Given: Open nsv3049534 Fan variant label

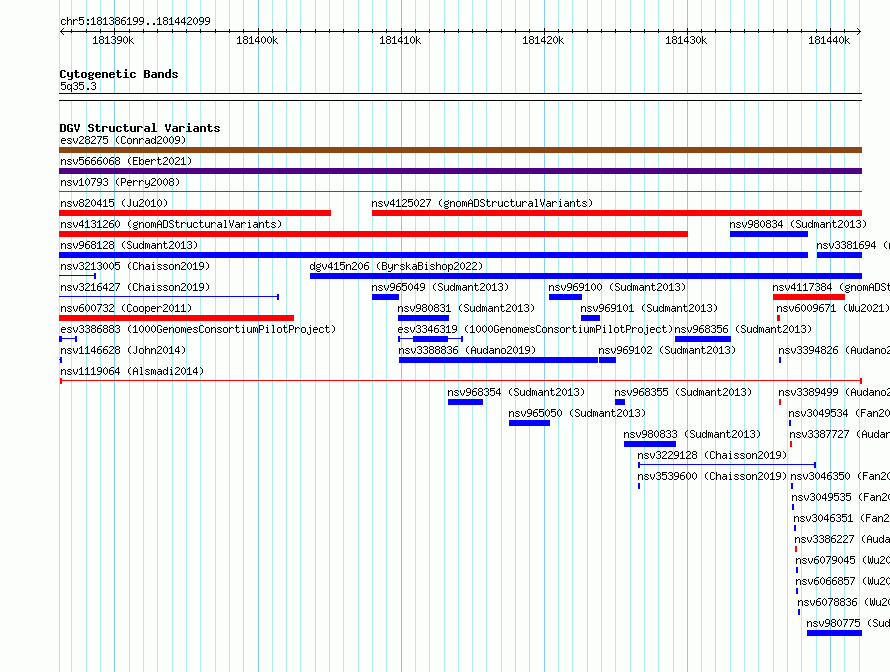Looking at the screenshot, I should pyautogui.click(x=839, y=413).
